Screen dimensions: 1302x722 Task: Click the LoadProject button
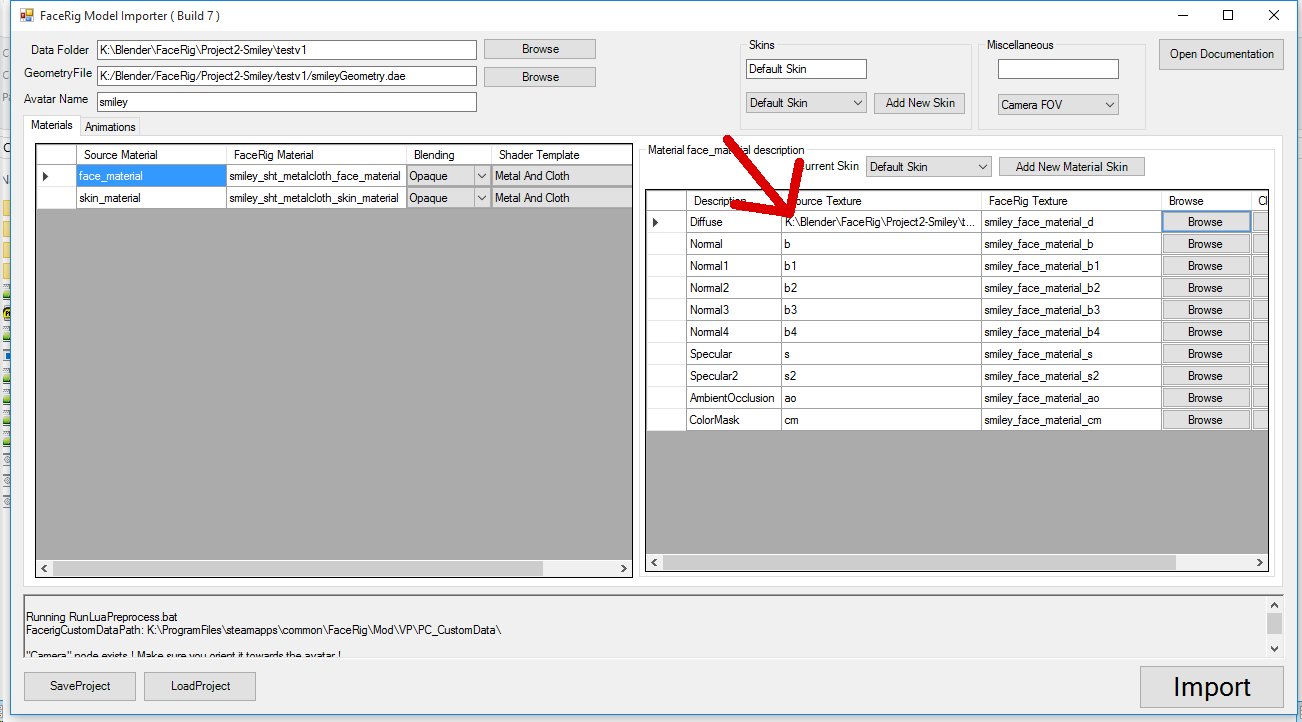tap(200, 686)
